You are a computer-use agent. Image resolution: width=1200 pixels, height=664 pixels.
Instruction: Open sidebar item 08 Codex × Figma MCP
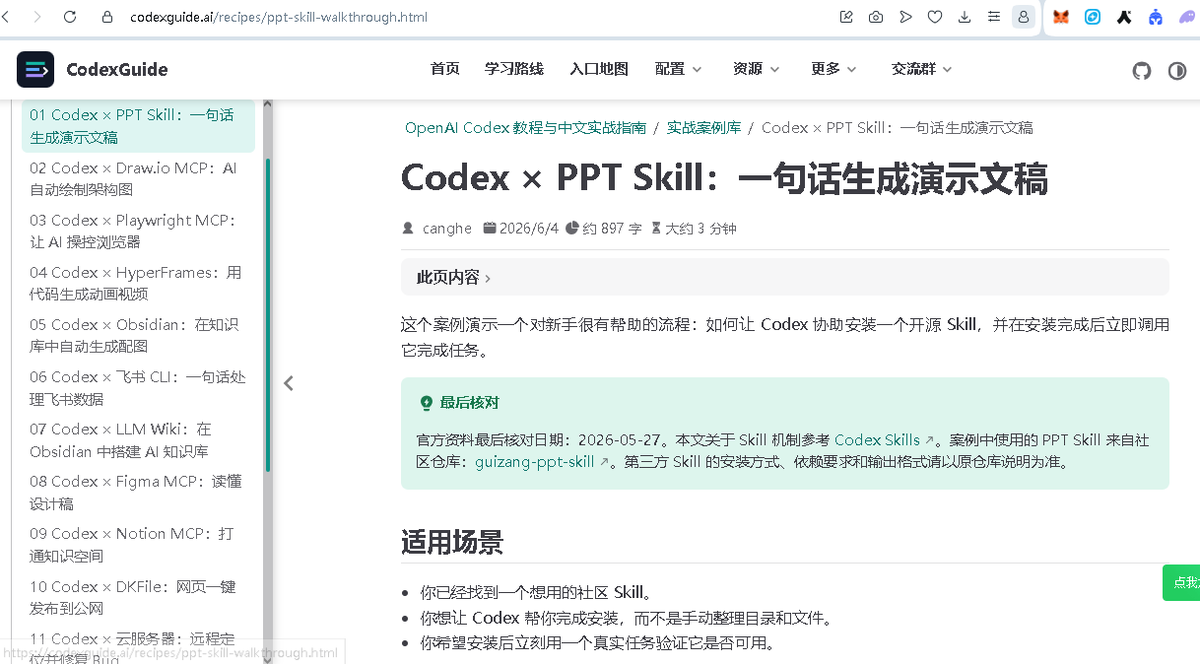tap(138, 492)
